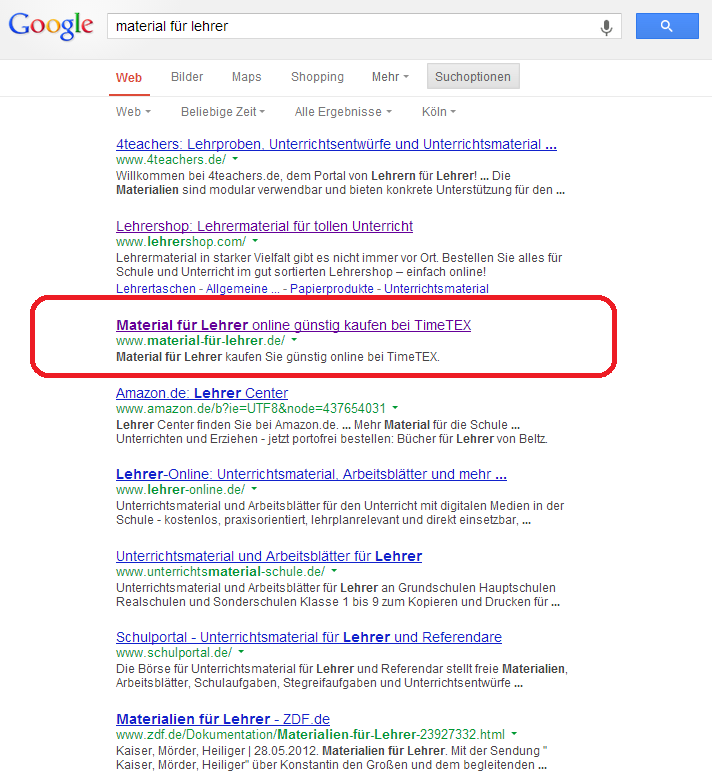Expand arrow next to www.schulportal.de/
712x779 pixels.
coord(241,652)
